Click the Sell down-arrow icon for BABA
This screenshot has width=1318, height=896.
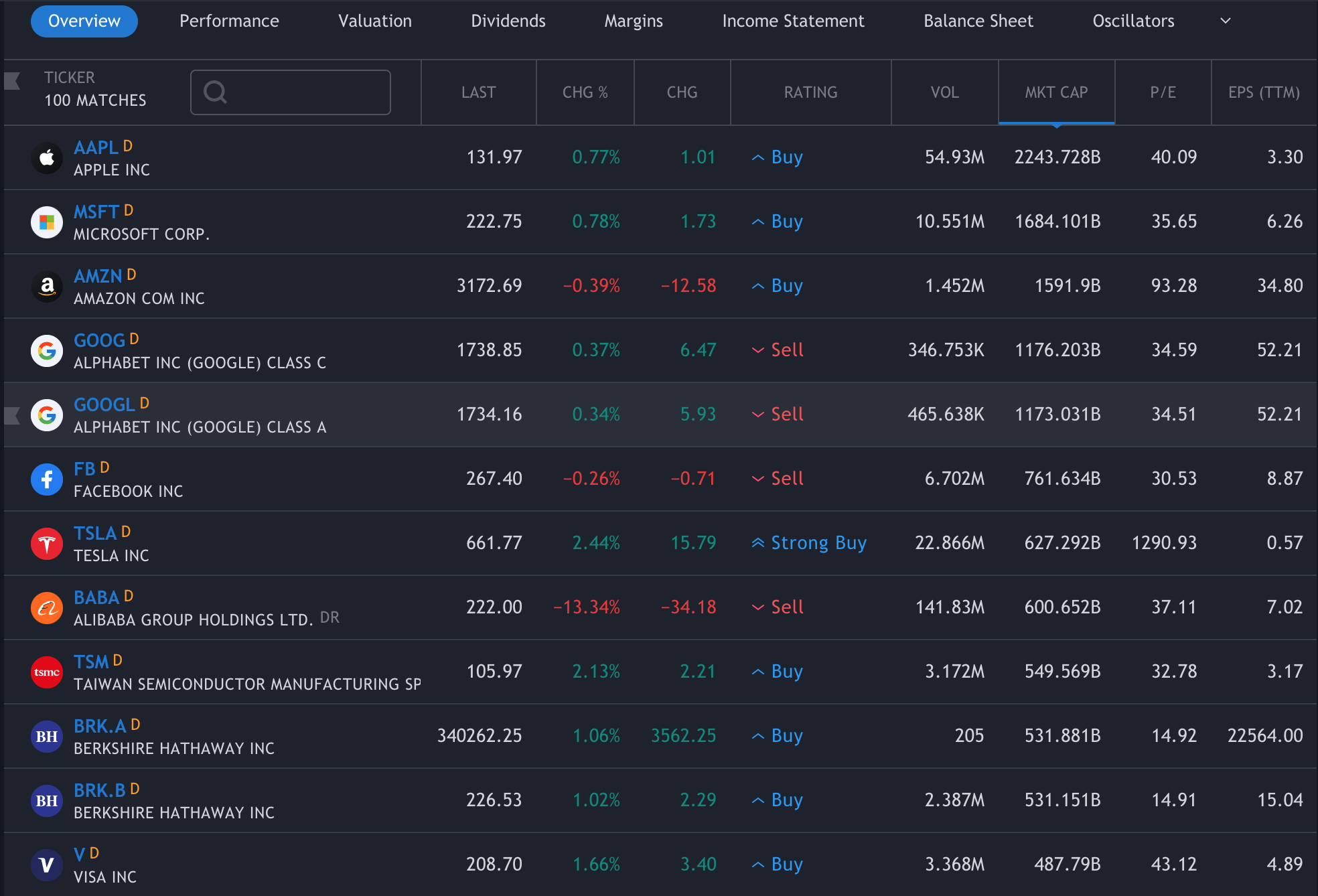pyautogui.click(x=758, y=607)
